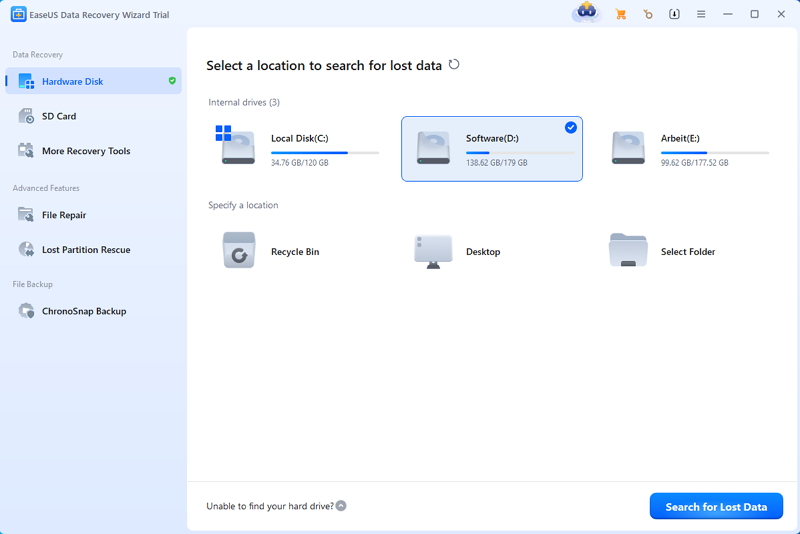
Task: Select the Recycle Bin location label
Action: (295, 251)
